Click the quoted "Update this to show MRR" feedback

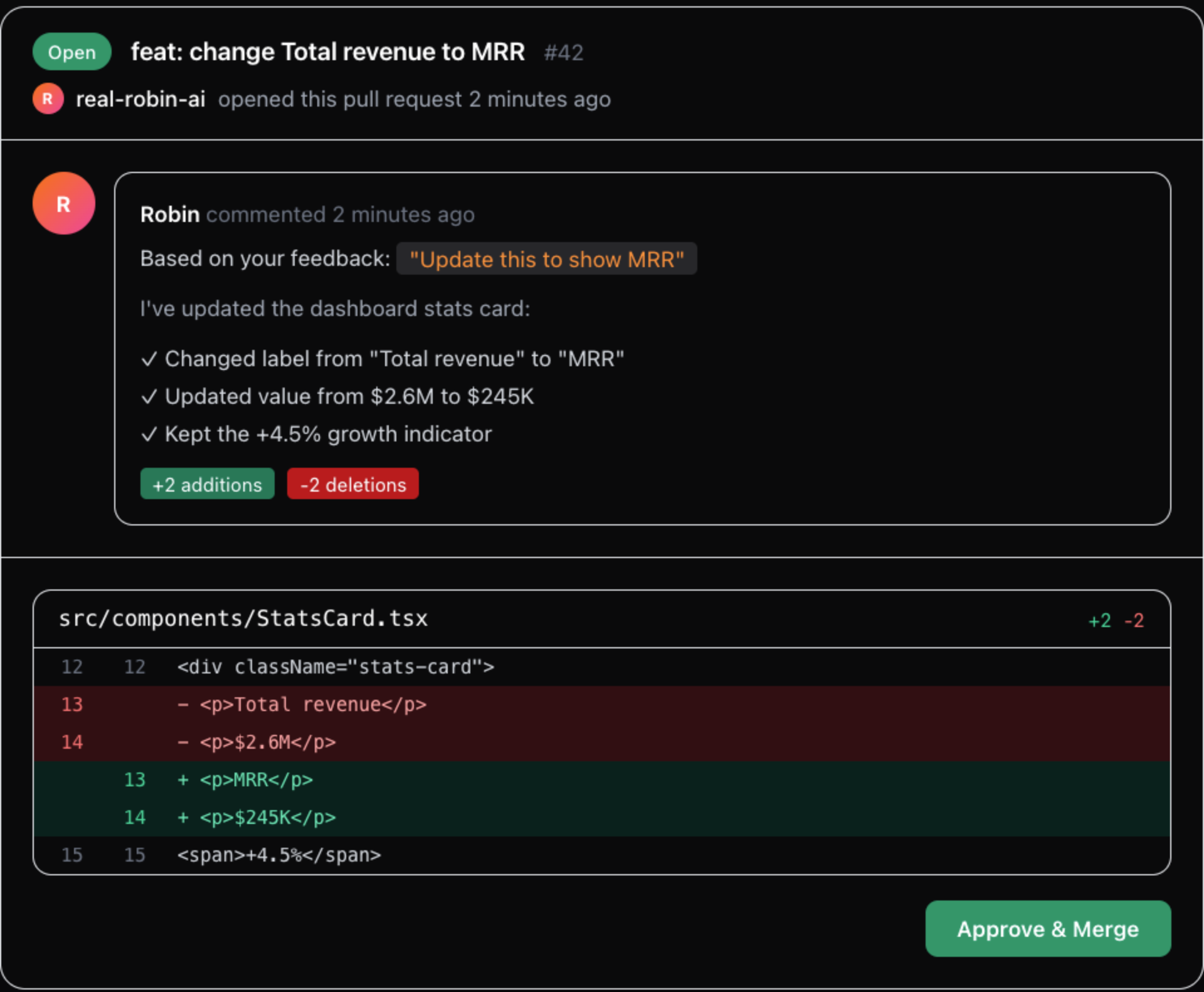546,259
